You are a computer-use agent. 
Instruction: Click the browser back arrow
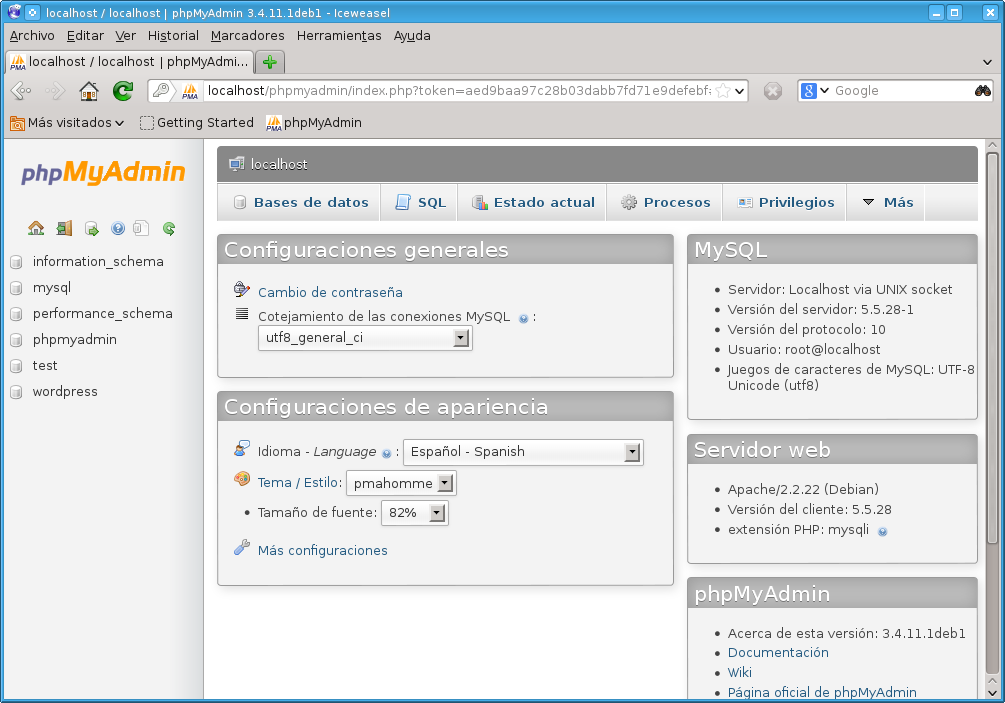coord(21,91)
